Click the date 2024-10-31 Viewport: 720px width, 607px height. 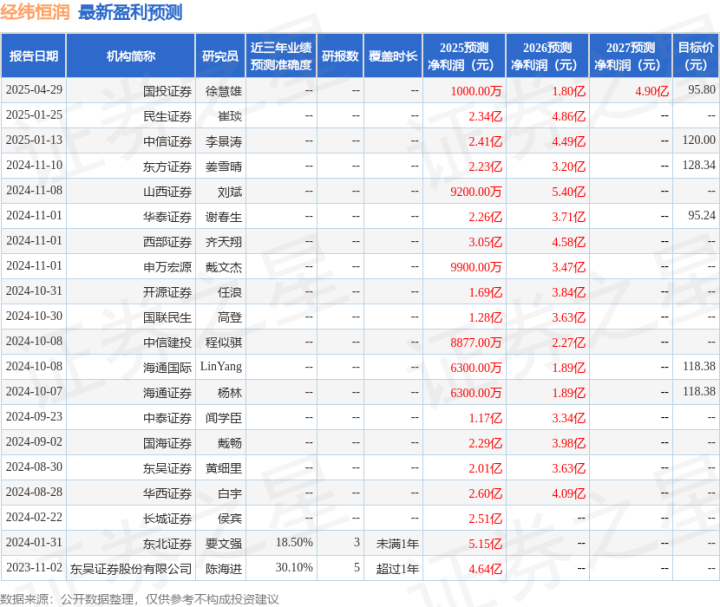pyautogui.click(x=34, y=291)
